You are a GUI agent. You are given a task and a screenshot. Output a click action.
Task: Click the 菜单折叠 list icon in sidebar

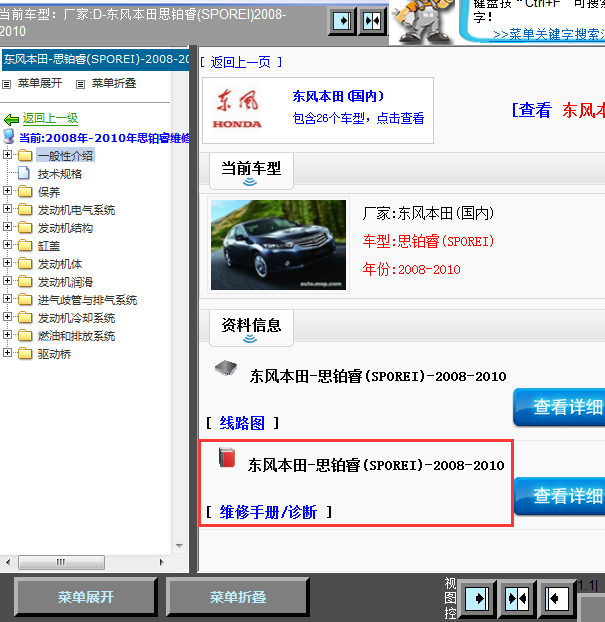pos(81,84)
